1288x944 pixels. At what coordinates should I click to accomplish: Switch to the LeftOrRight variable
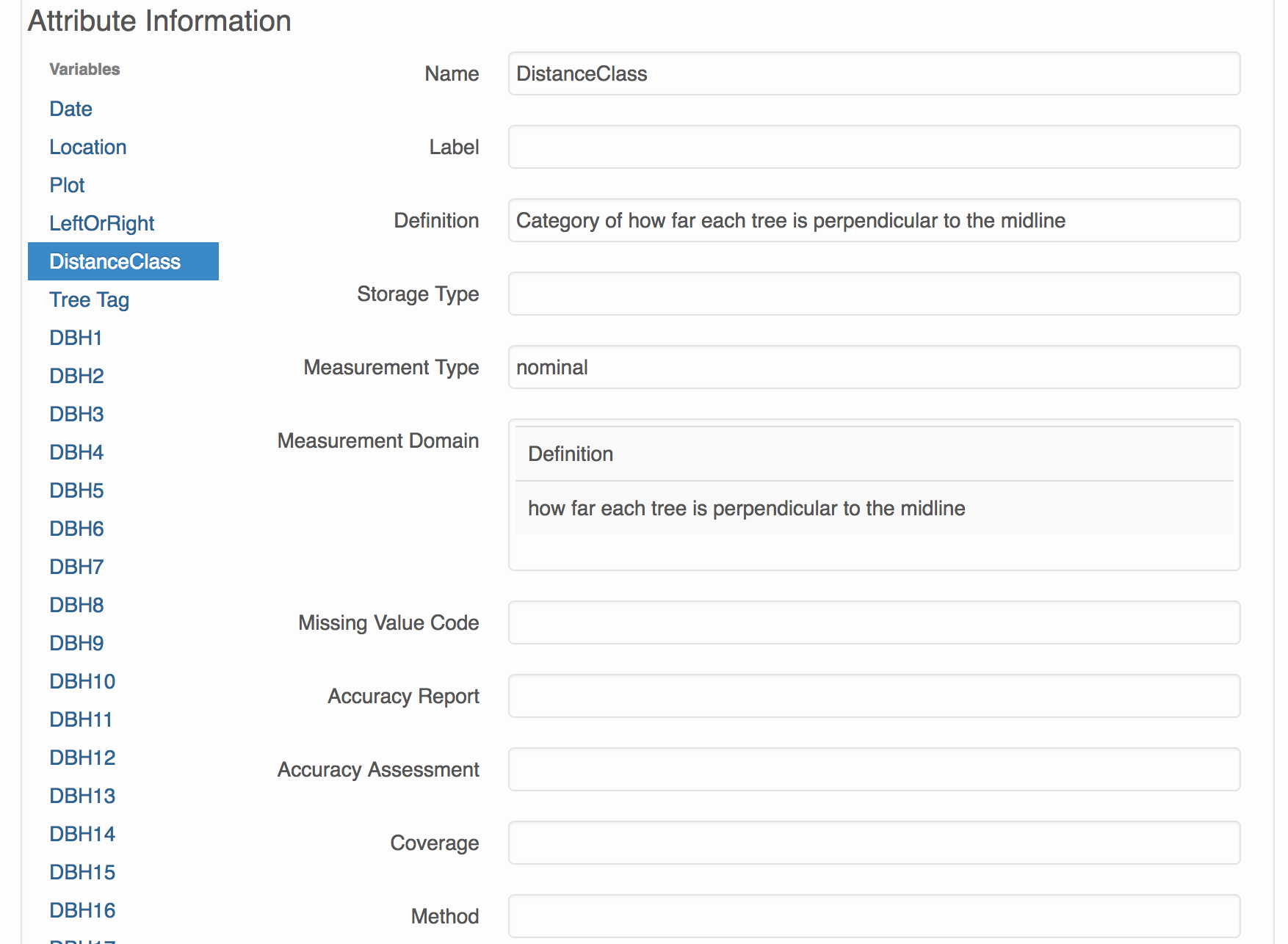101,223
